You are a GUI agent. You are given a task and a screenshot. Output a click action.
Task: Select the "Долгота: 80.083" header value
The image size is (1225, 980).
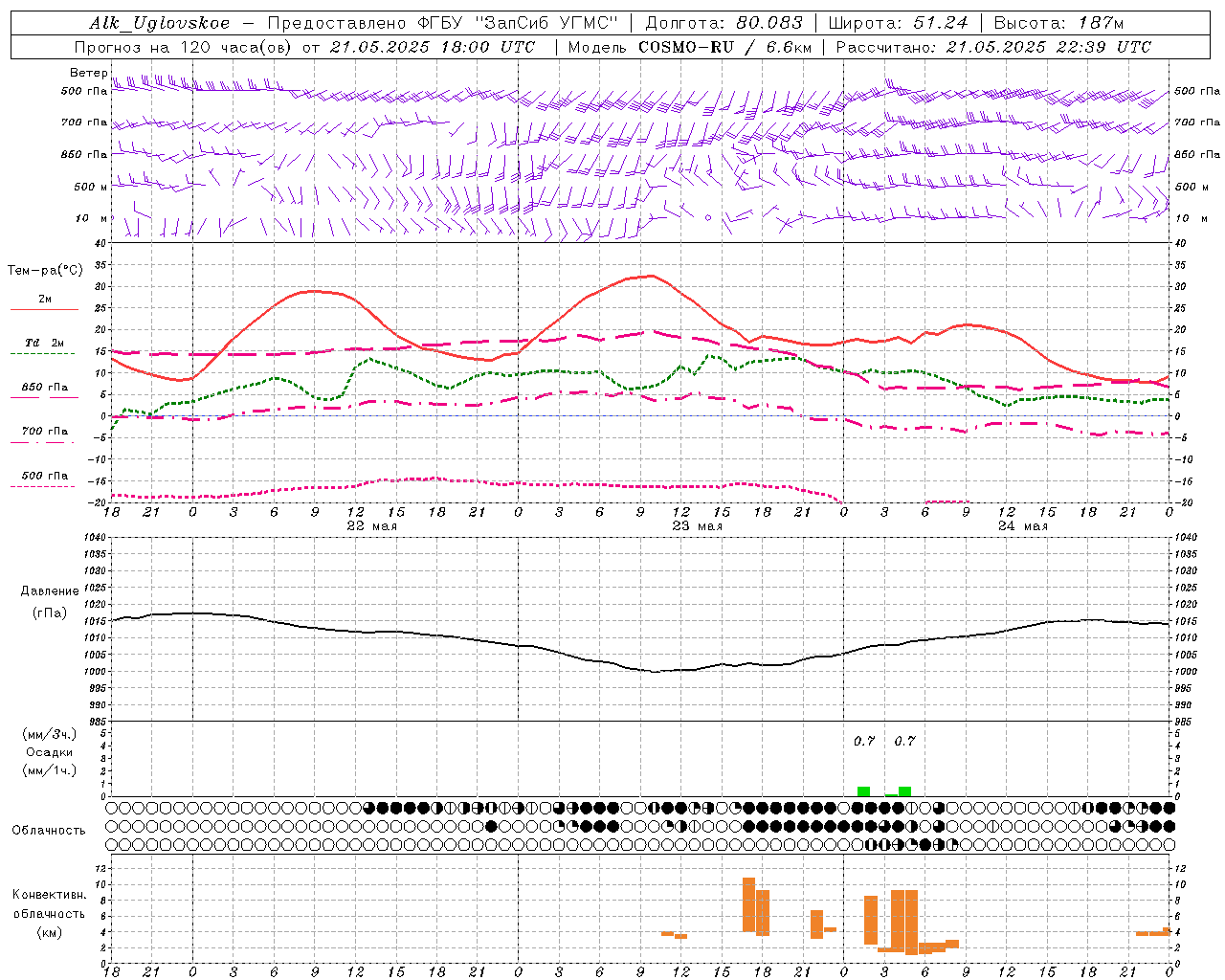pyautogui.click(x=724, y=23)
